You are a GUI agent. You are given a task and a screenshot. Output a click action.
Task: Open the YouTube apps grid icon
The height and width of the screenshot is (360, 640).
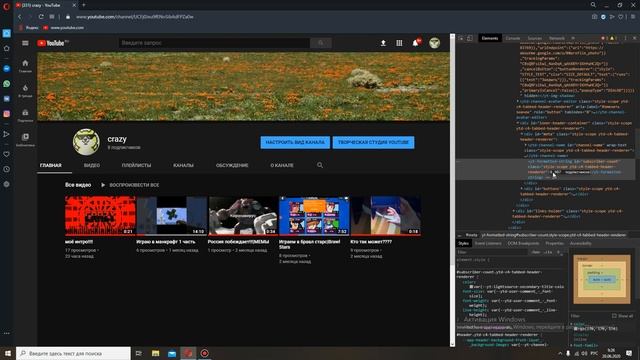[x=399, y=43]
